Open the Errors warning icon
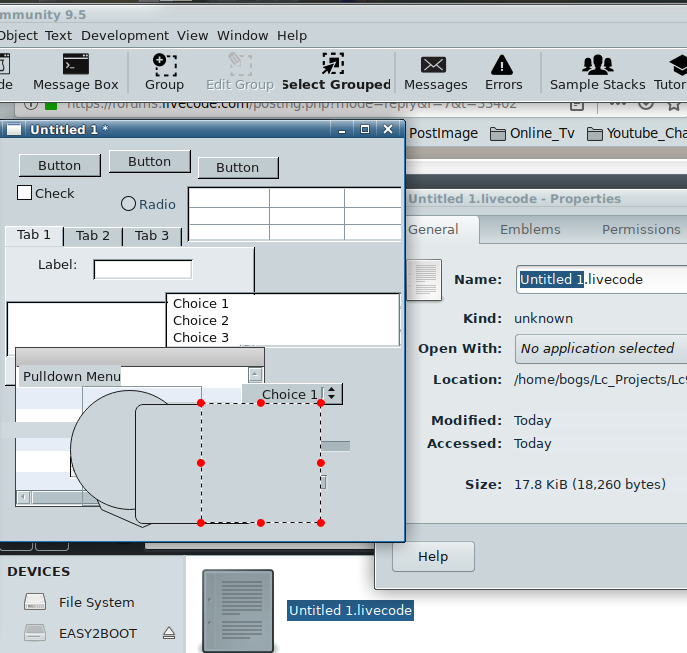Screen dimensions: 687x653 tap(503, 65)
